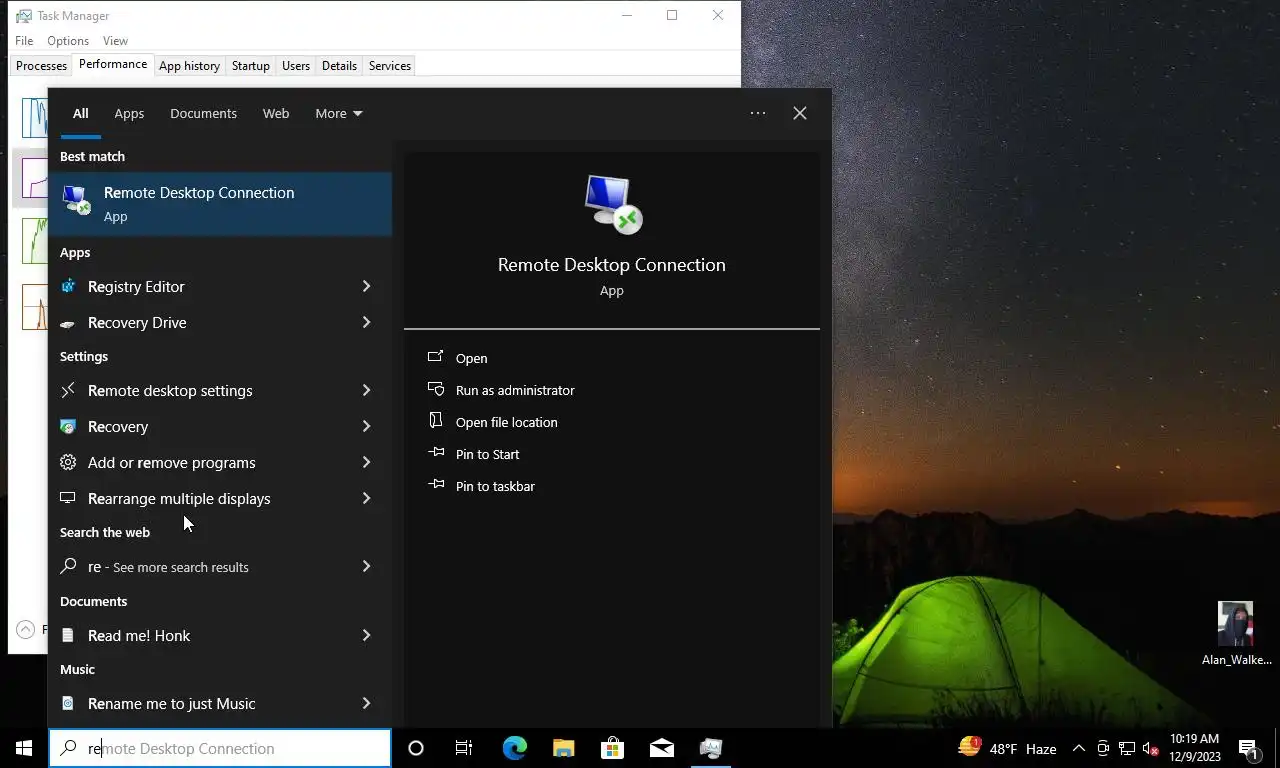Click the Add or remove programs gear icon
This screenshot has width=1280, height=768.
pos(68,462)
